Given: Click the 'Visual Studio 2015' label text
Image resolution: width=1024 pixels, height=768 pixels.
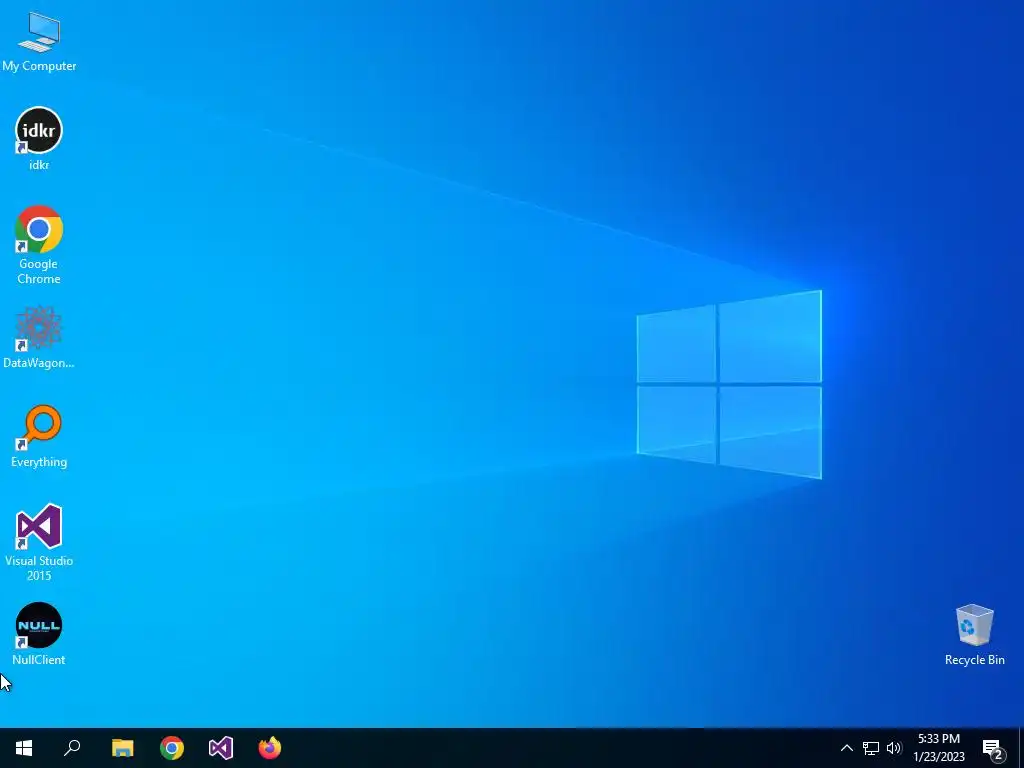Looking at the screenshot, I should tap(39, 568).
